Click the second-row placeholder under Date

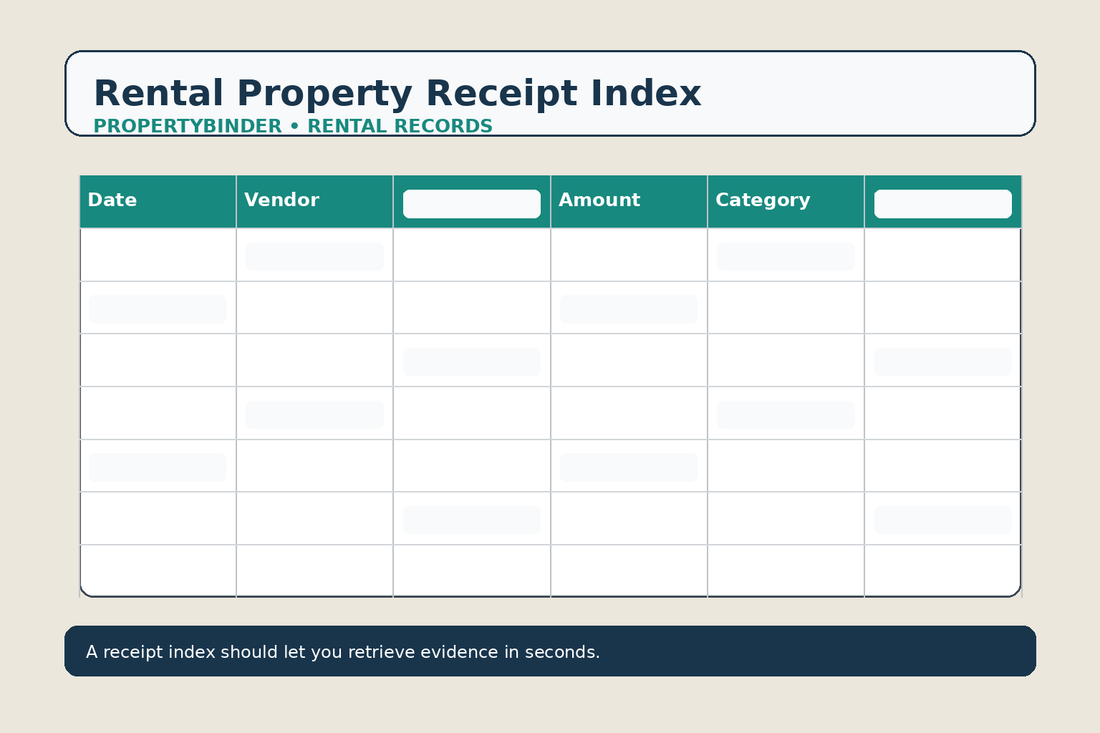(157, 309)
